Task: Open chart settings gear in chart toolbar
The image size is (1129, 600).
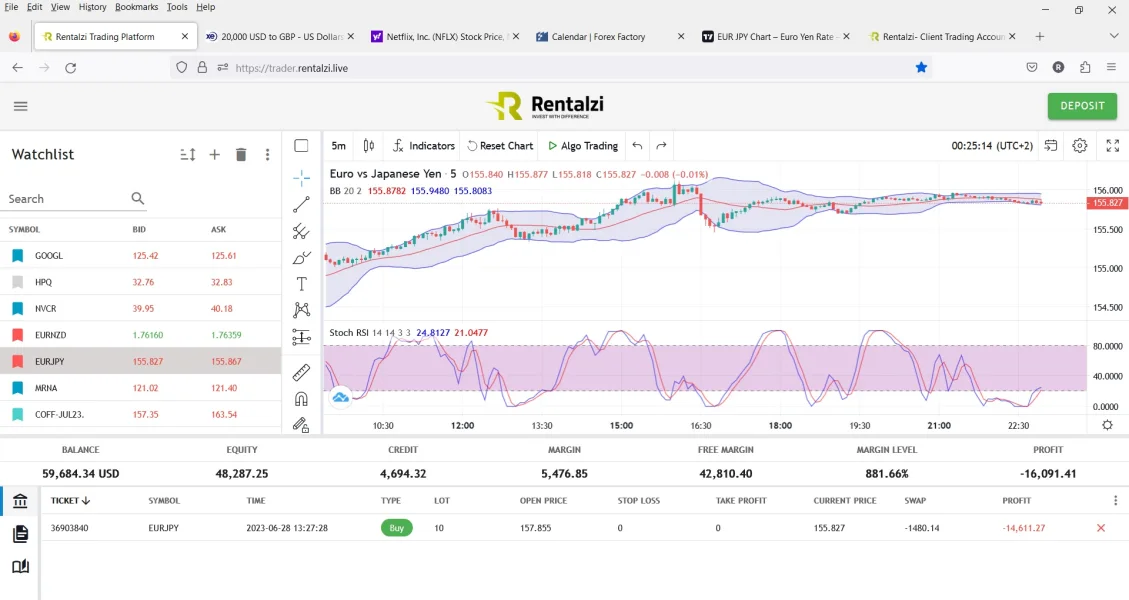Action: pyautogui.click(x=1079, y=146)
